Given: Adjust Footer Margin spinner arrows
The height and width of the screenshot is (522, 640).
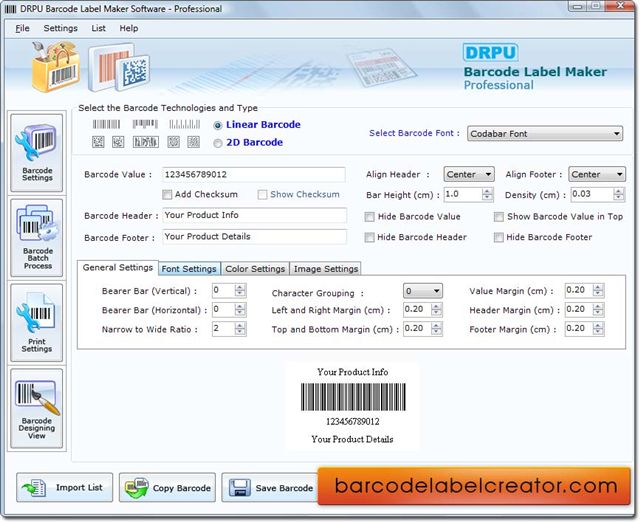Looking at the screenshot, I should point(598,329).
